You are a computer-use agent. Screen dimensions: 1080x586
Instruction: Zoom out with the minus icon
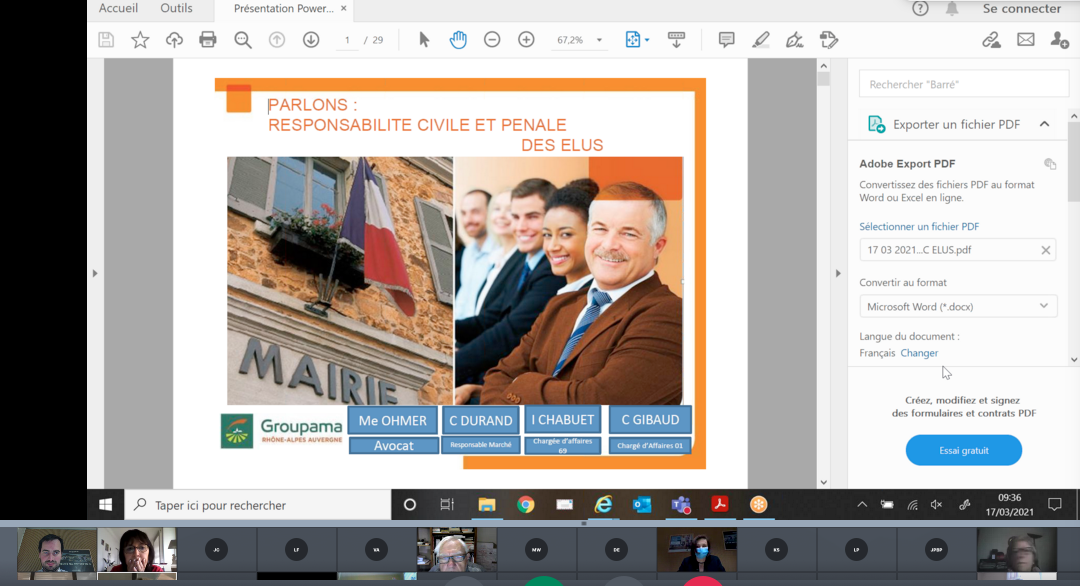(492, 40)
